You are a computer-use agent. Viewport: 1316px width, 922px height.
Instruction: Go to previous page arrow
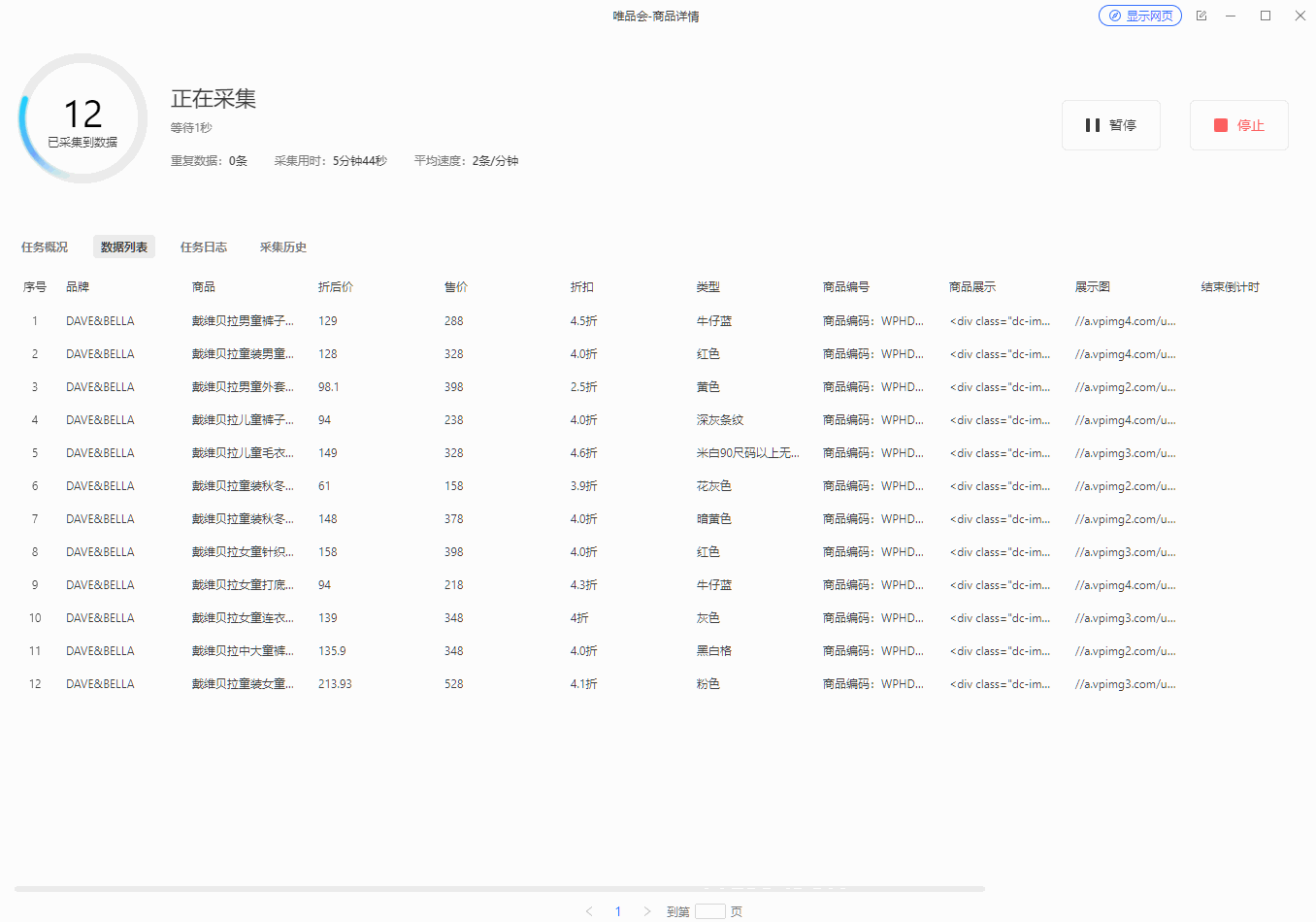click(x=589, y=911)
